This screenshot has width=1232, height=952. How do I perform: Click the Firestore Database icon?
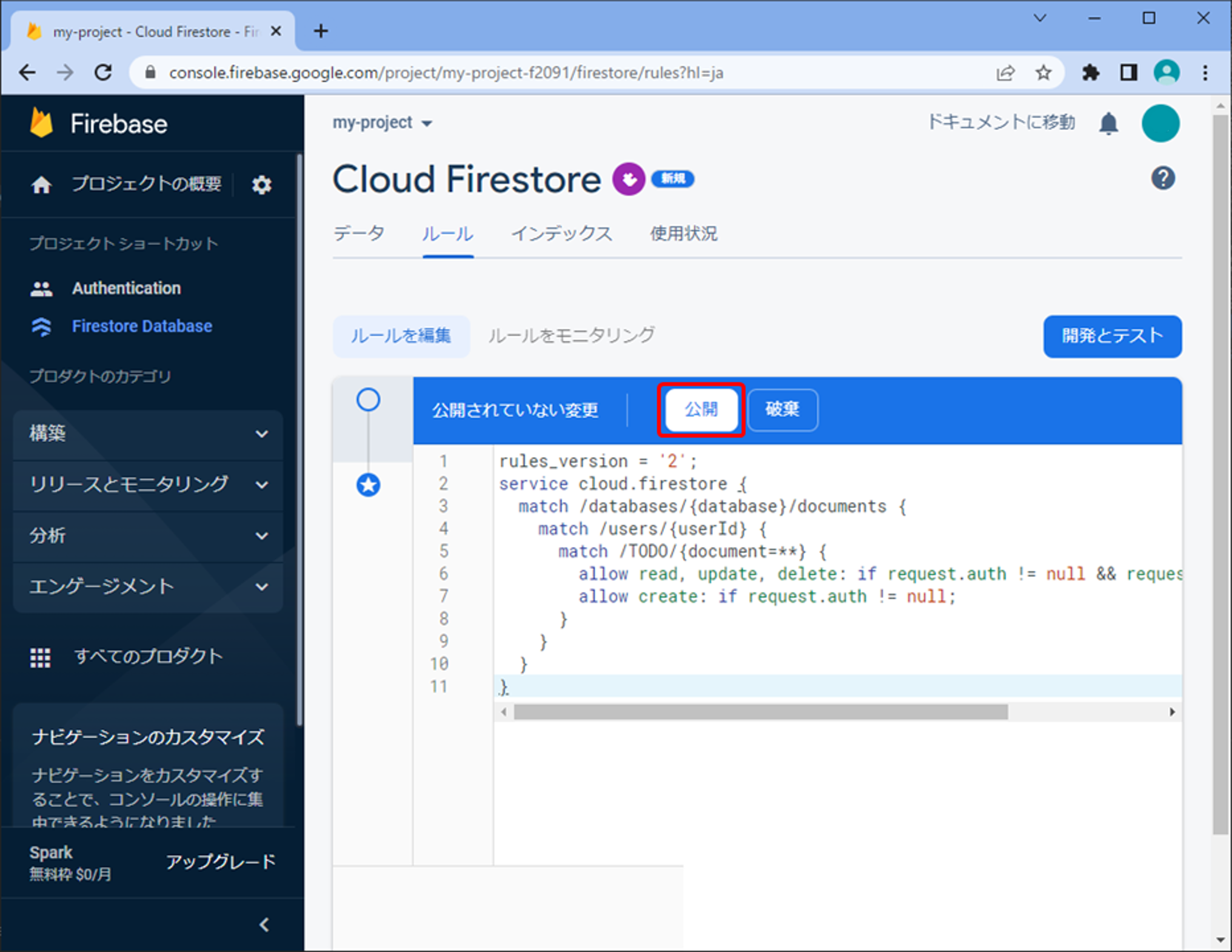point(41,327)
